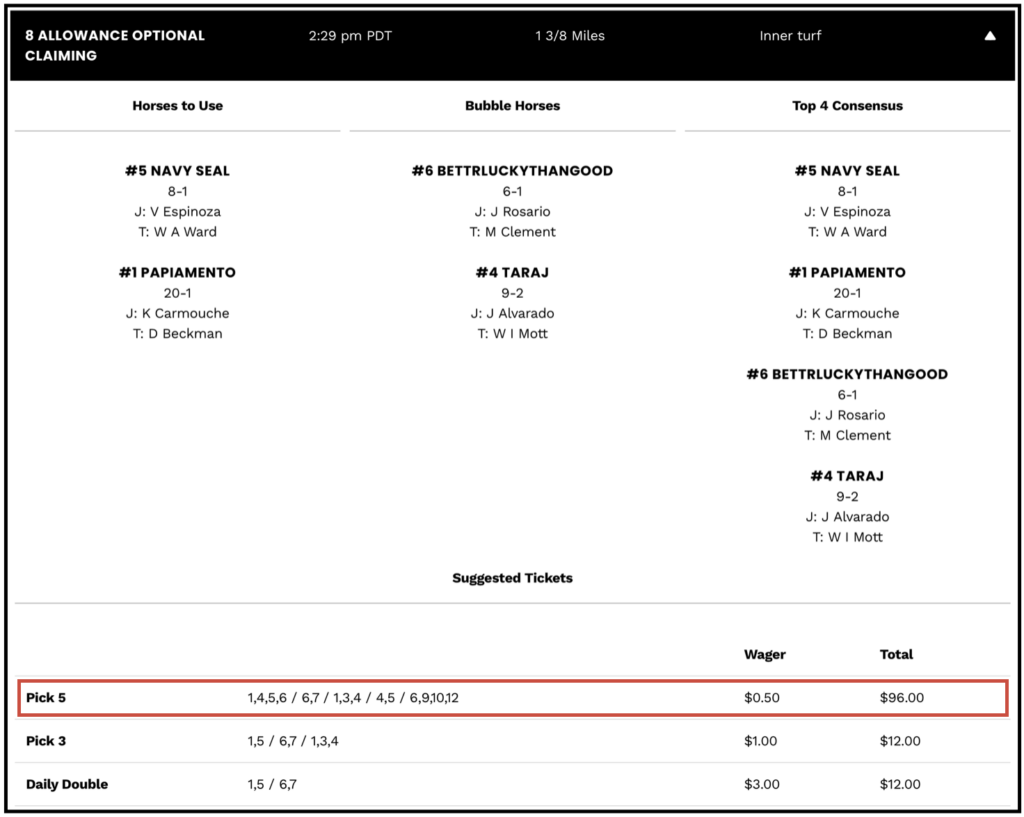Select the 8-1 odds under Horses to Use
Screen dimensions: 1024x817
click(x=178, y=191)
